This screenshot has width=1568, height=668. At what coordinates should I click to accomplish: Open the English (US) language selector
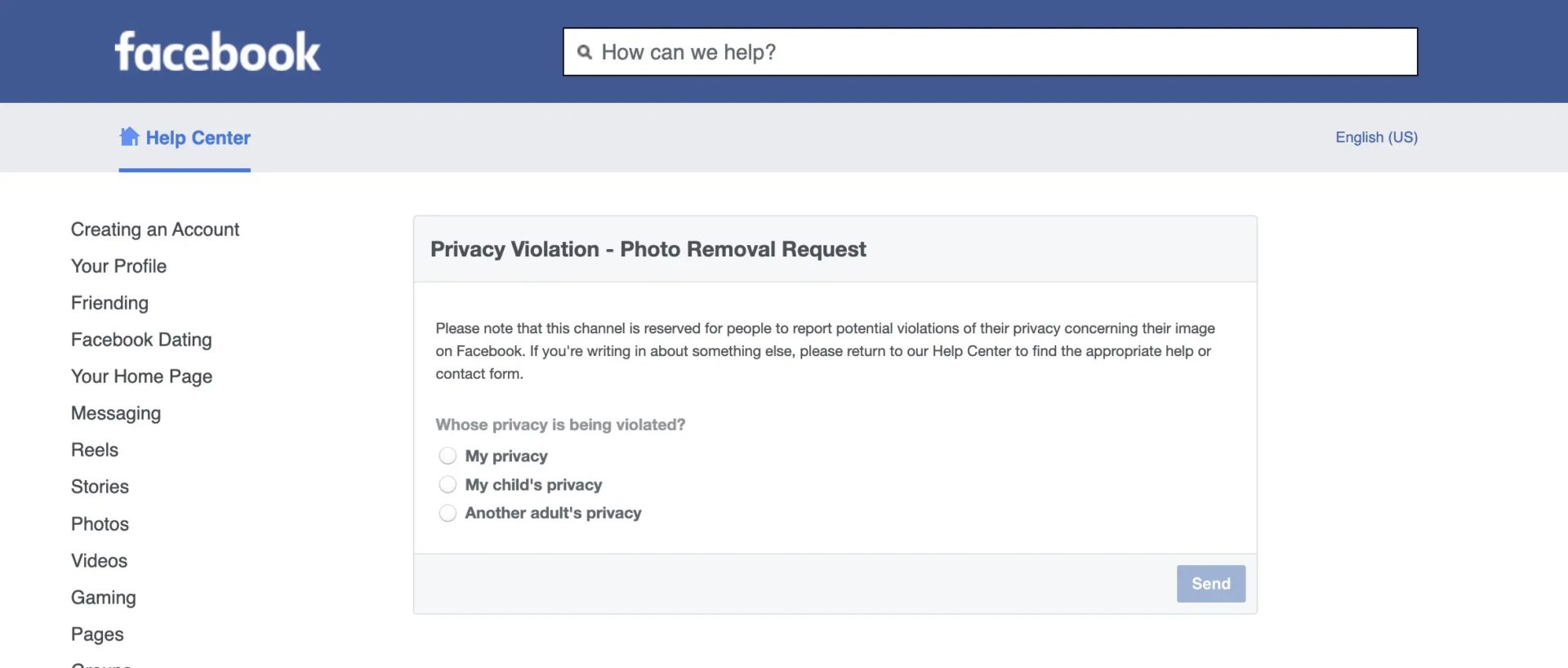1375,137
